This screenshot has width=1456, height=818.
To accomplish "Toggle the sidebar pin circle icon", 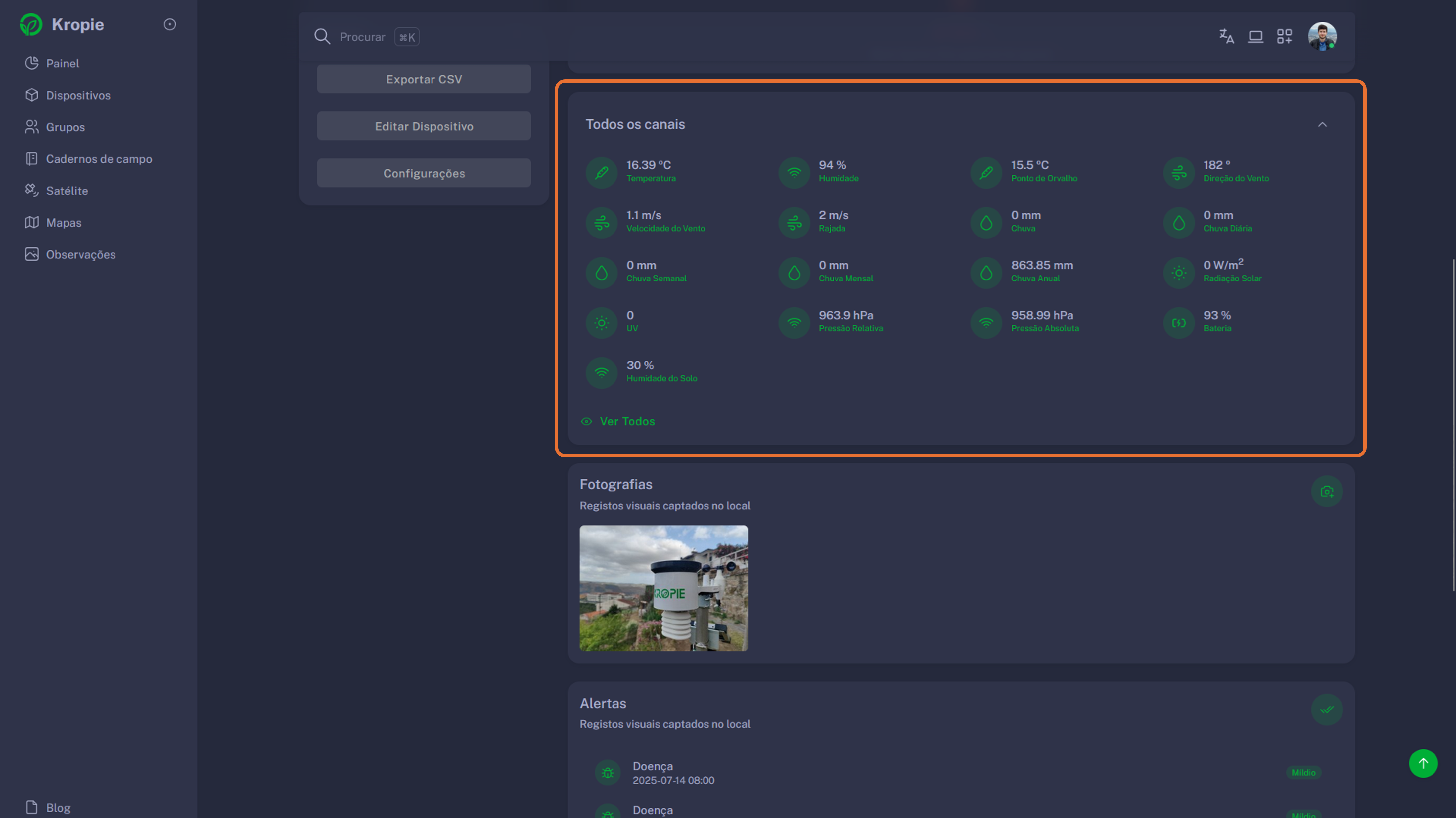I will click(x=169, y=24).
